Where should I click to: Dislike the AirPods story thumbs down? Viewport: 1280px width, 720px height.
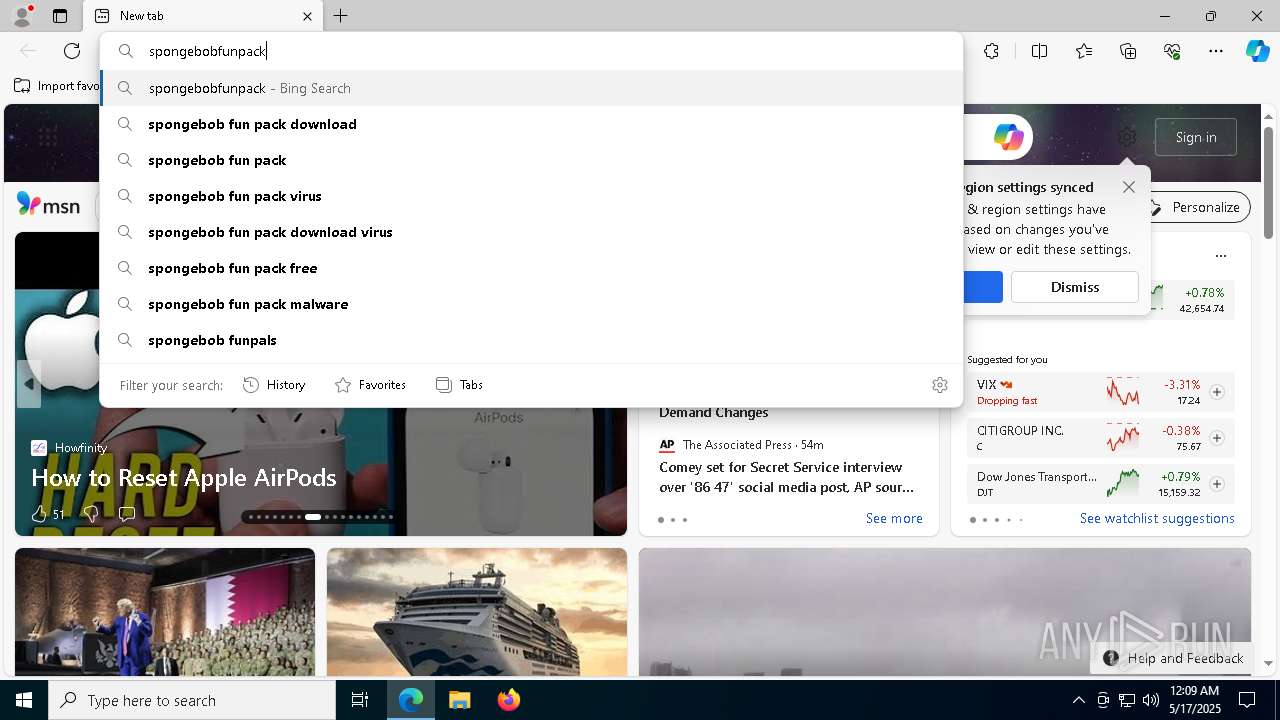[91, 514]
